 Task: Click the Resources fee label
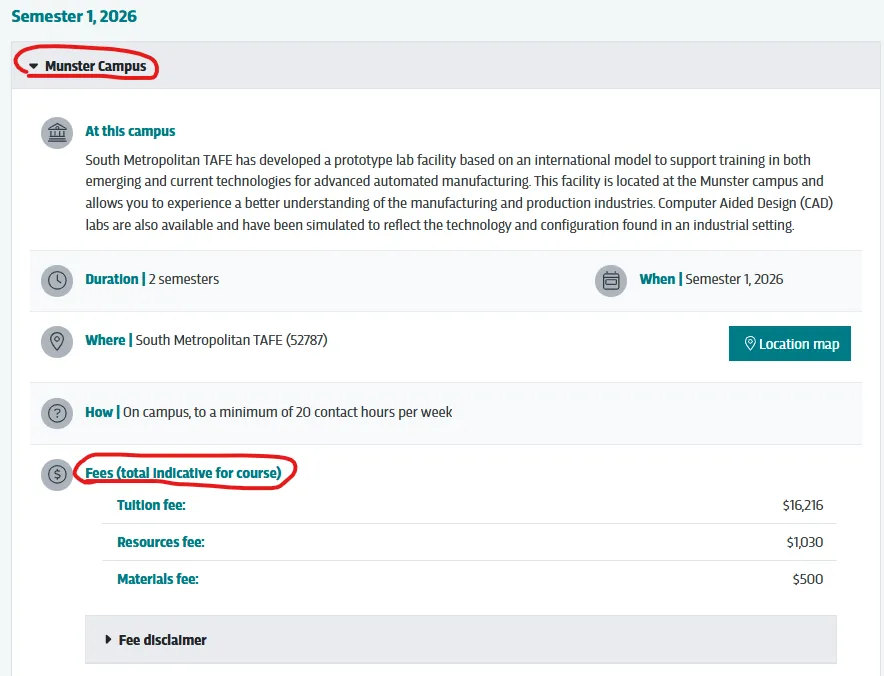(161, 542)
